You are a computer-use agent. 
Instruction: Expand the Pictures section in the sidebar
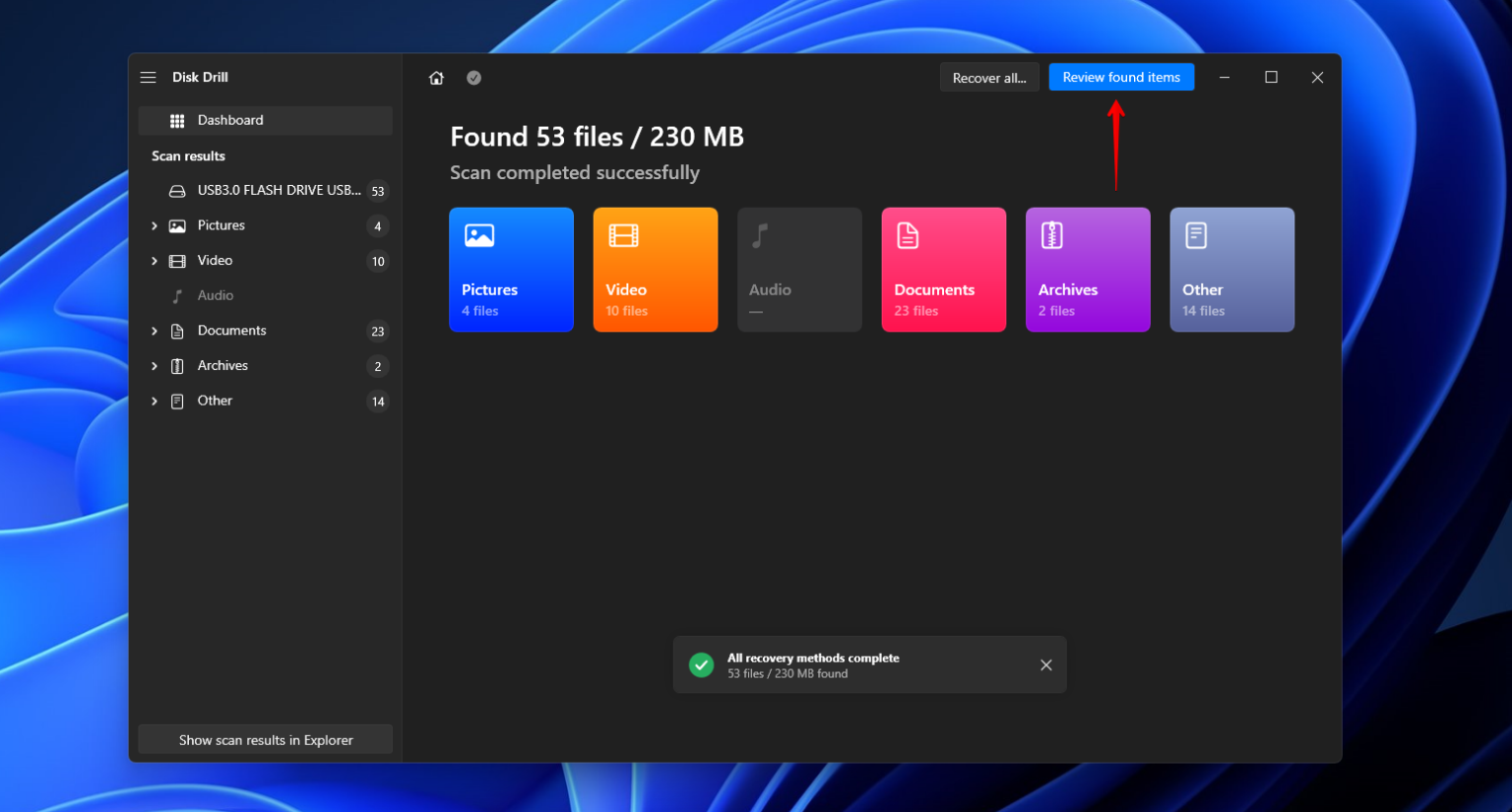[x=155, y=225]
